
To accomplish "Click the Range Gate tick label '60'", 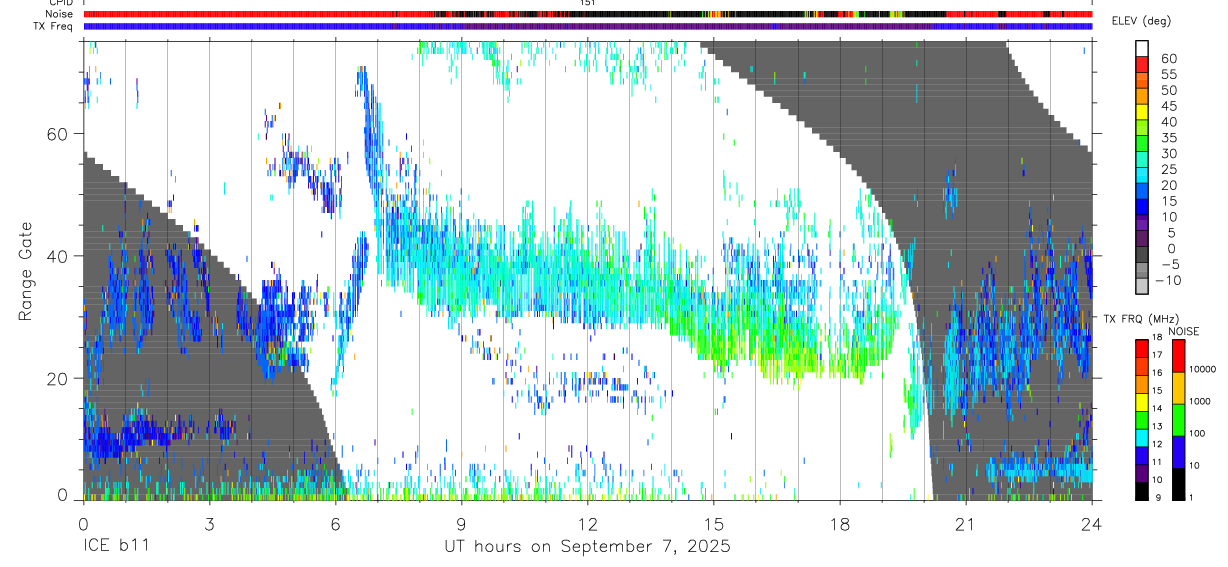I will (58, 133).
